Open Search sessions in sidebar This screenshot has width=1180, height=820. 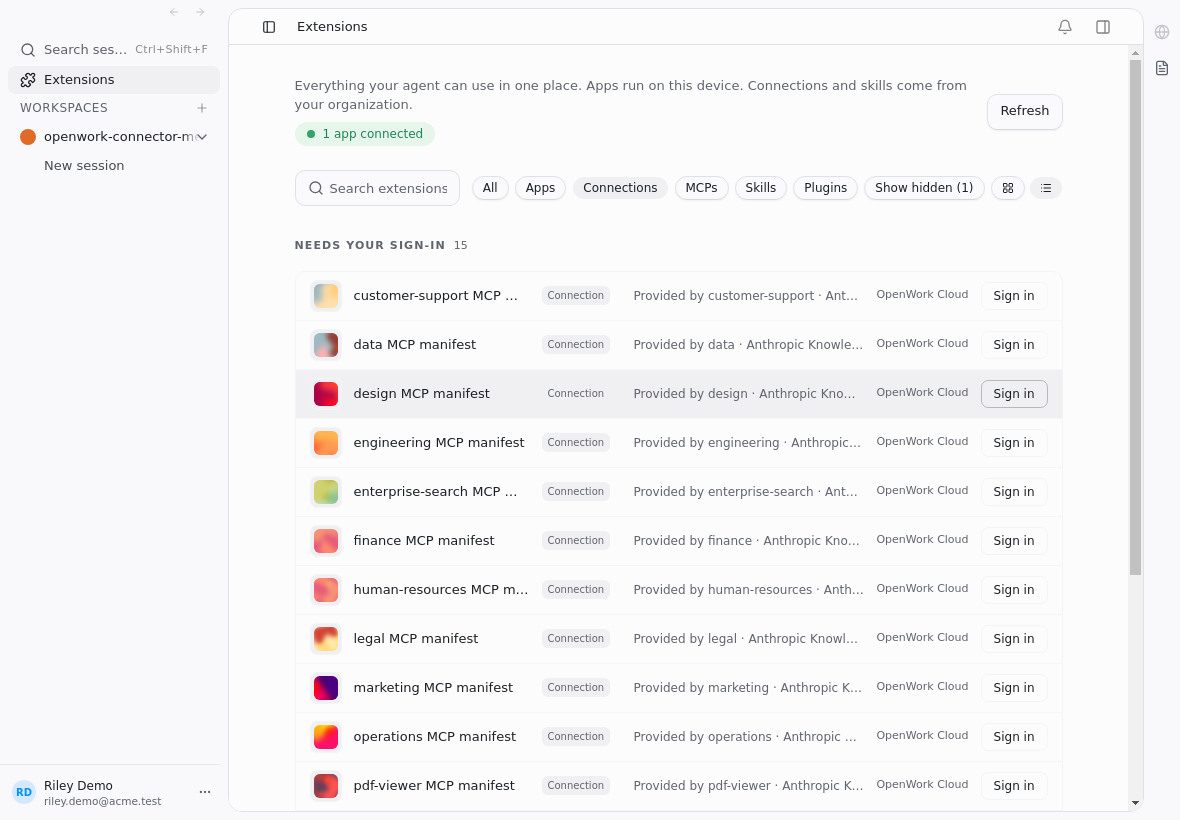[x=114, y=50]
